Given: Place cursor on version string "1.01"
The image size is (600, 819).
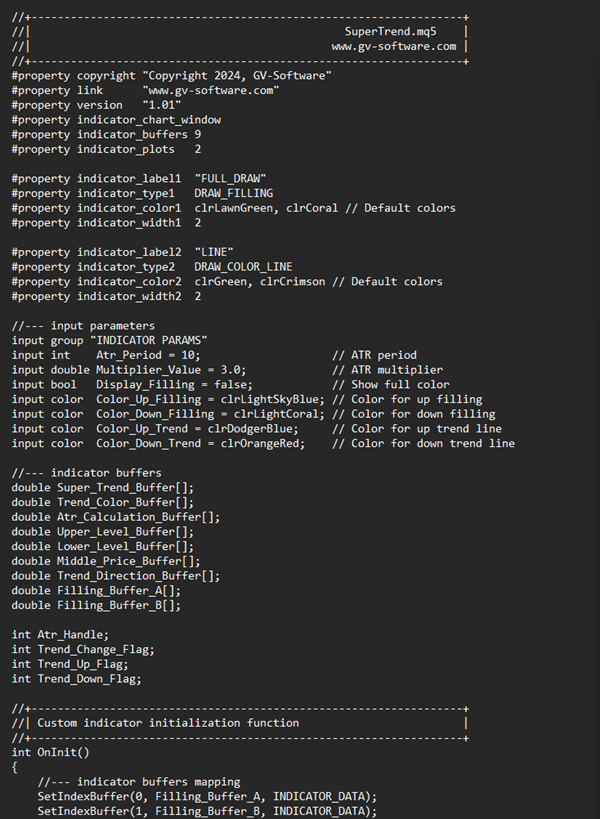Looking at the screenshot, I should coord(162,105).
